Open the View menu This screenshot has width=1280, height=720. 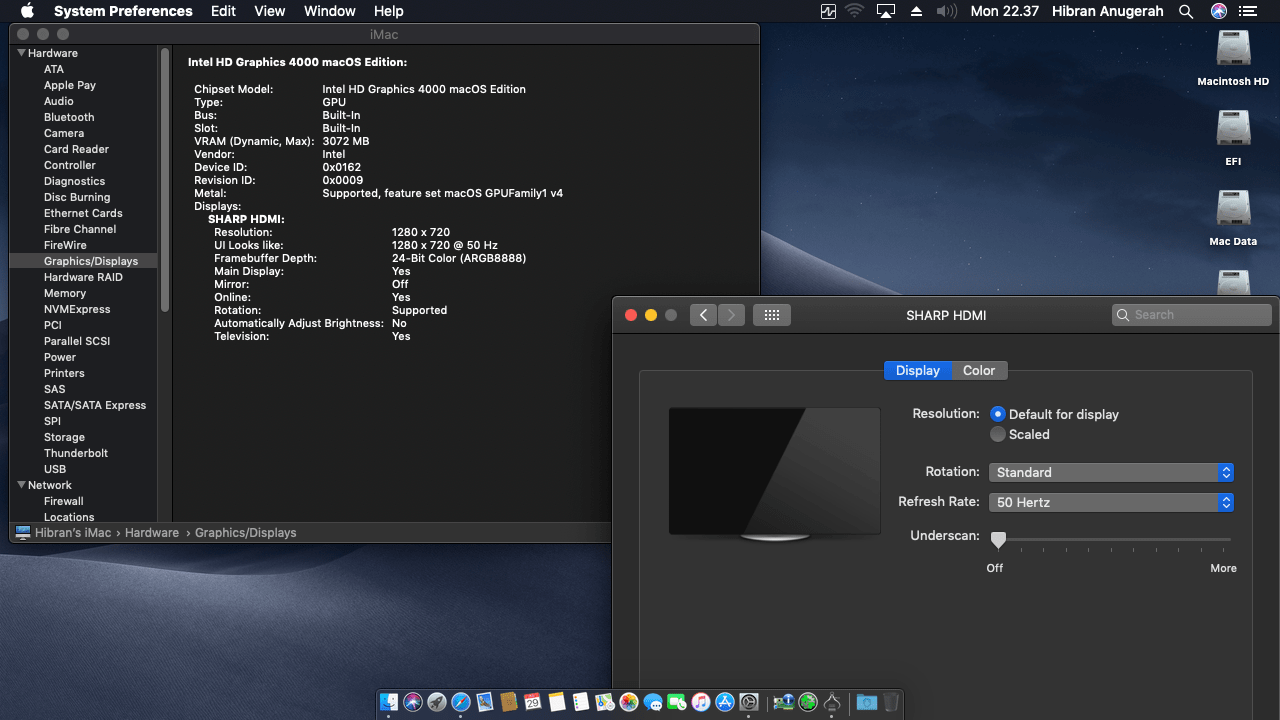[270, 11]
